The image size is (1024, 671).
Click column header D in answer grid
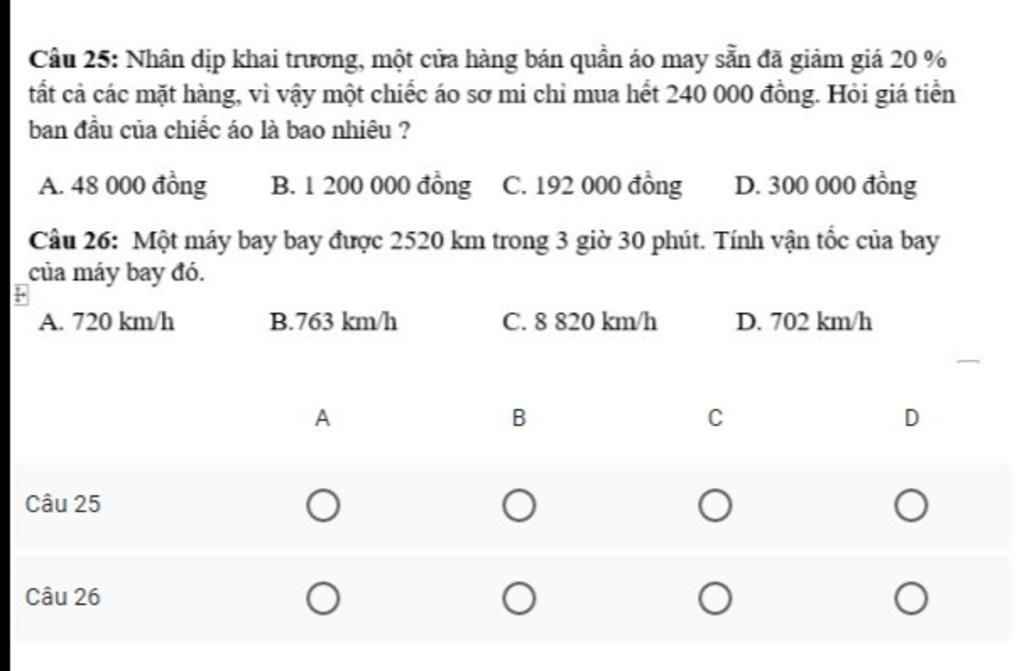point(911,419)
